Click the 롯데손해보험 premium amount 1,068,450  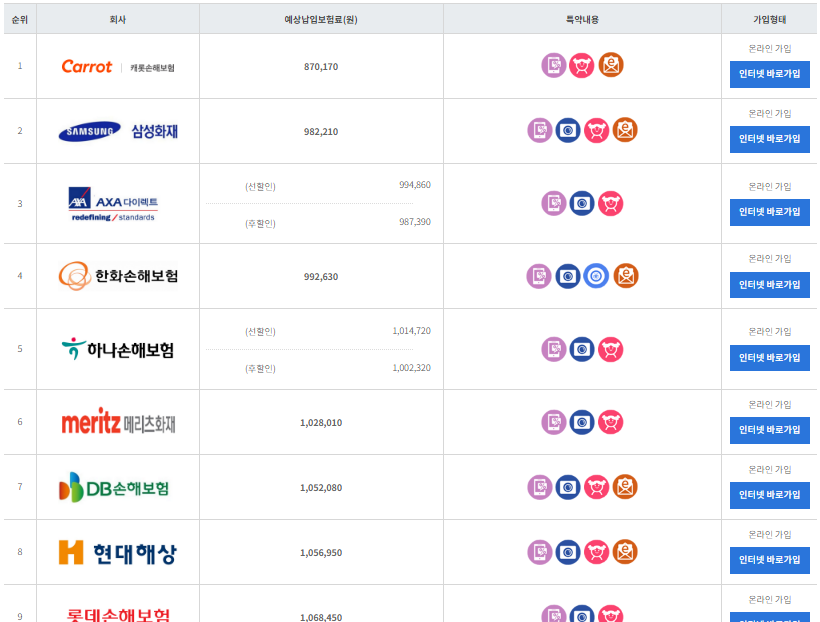click(321, 617)
